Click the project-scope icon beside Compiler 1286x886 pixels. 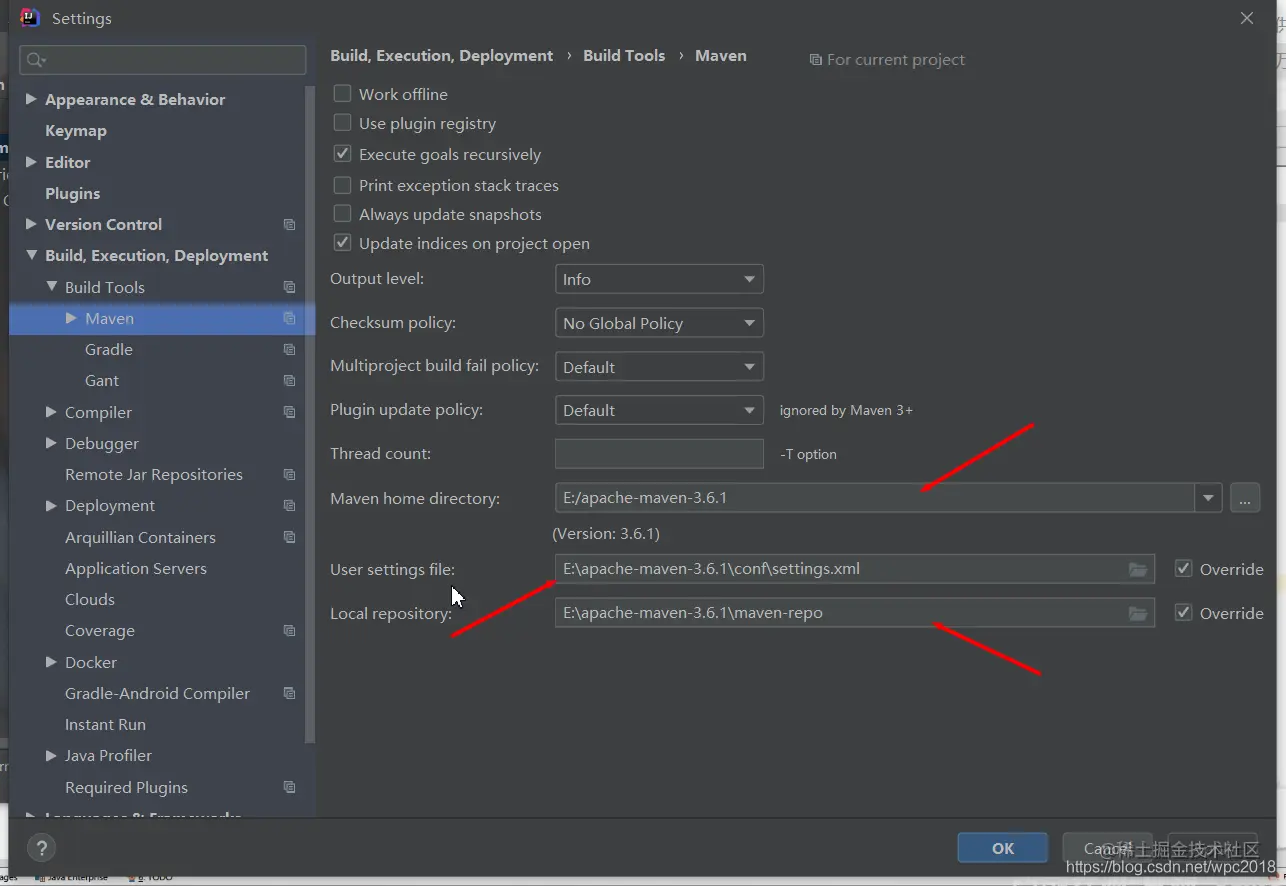click(289, 412)
